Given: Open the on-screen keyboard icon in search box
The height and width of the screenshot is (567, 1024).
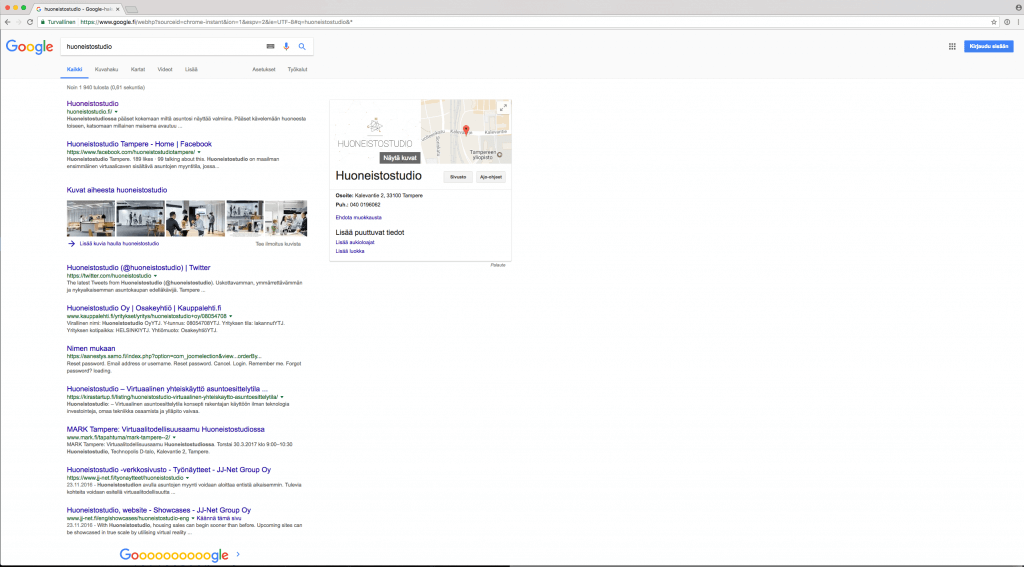Looking at the screenshot, I should pyautogui.click(x=270, y=46).
